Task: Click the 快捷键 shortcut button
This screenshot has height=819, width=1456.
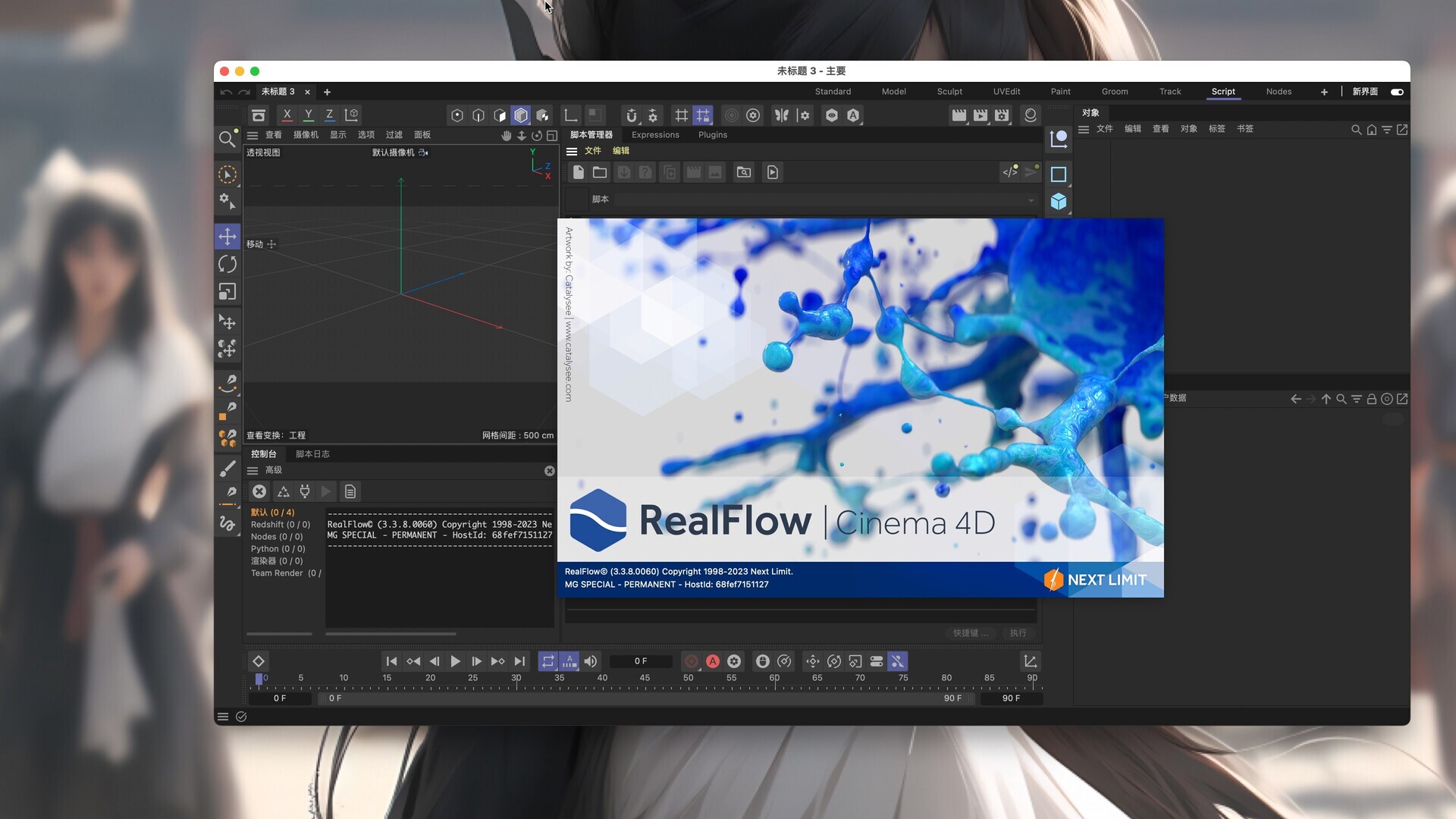Action: point(970,633)
